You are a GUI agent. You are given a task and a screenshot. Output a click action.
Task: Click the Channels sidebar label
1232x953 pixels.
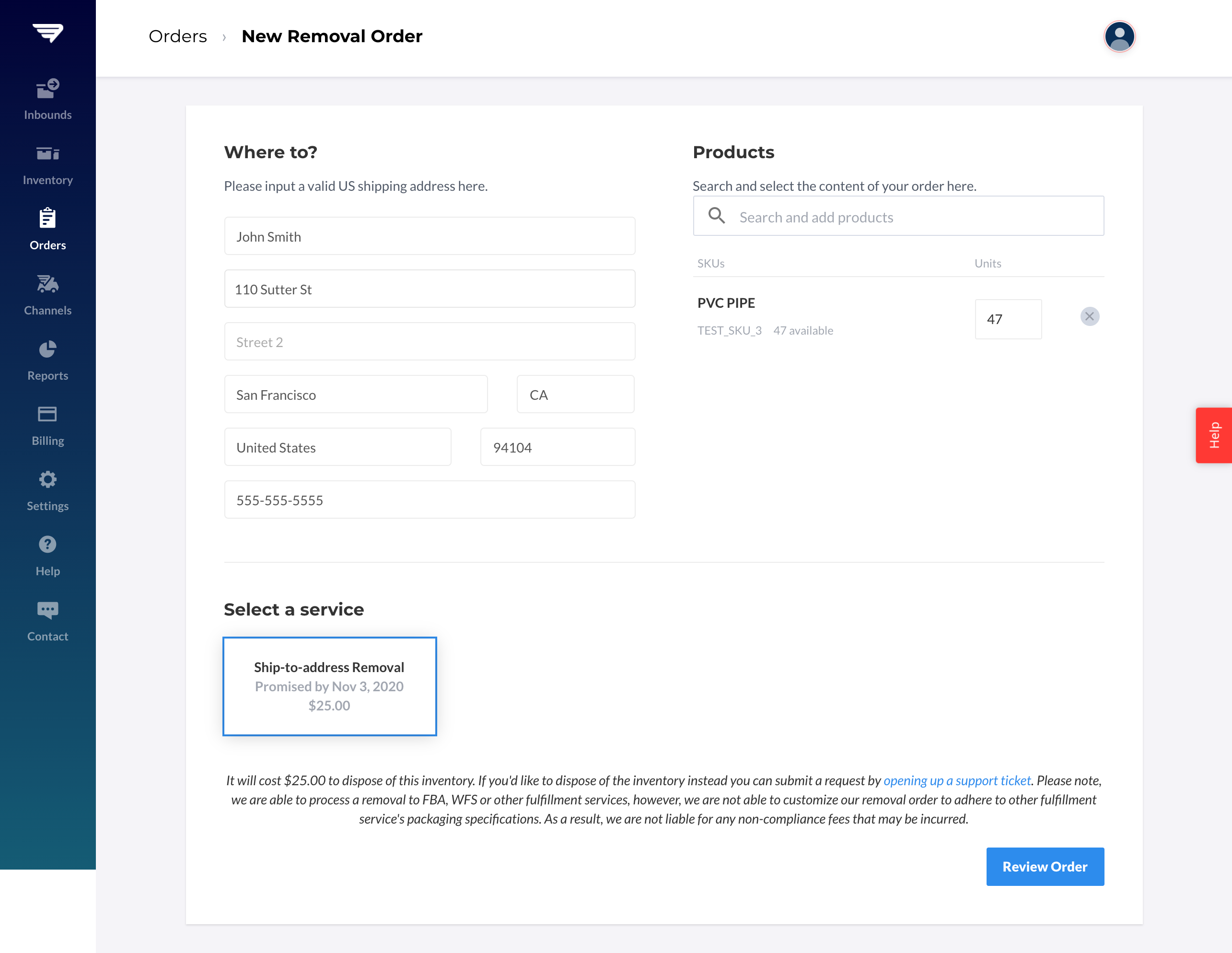(47, 310)
